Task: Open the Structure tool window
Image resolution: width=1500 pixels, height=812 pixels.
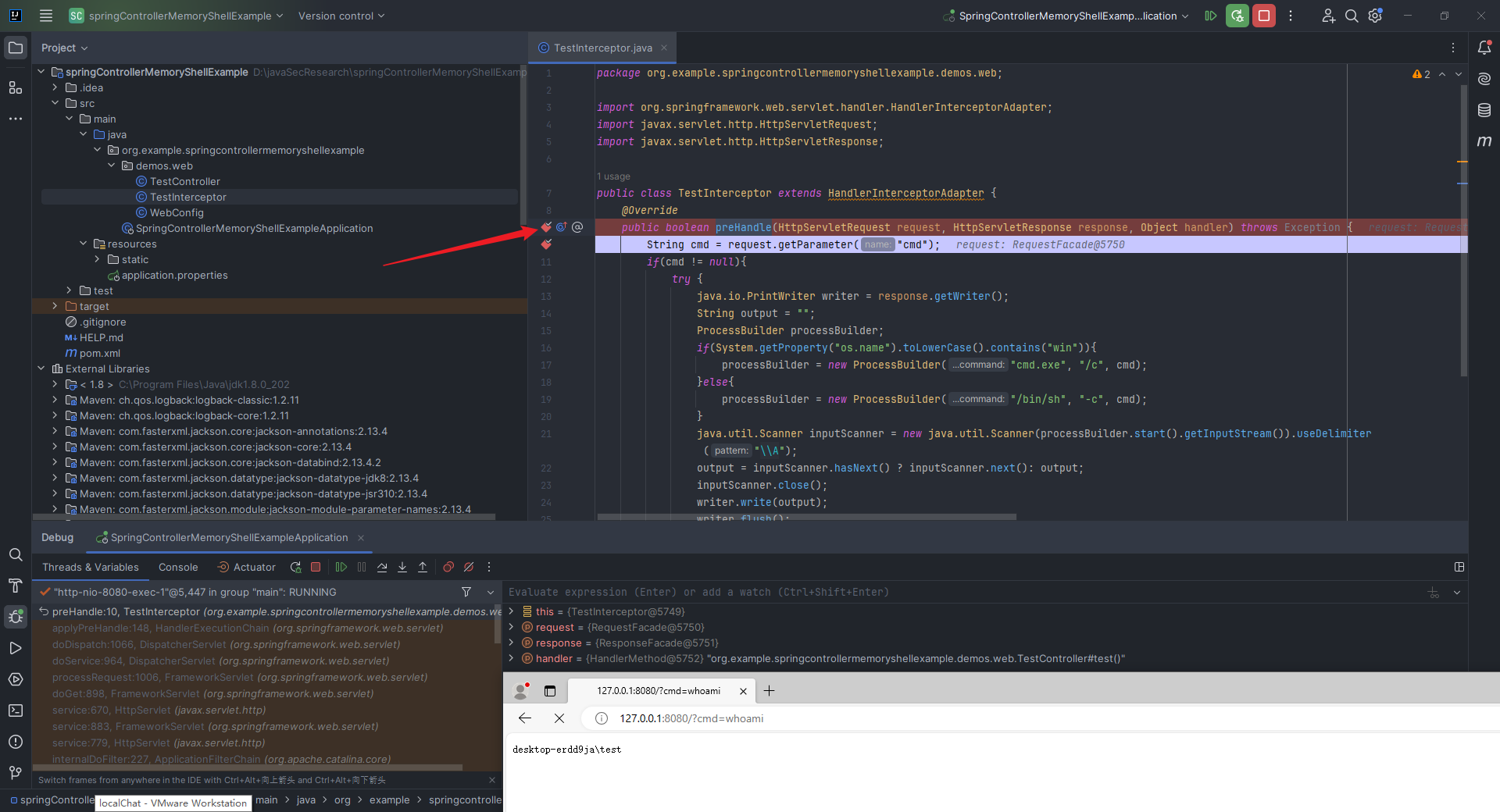Action: pyautogui.click(x=16, y=87)
